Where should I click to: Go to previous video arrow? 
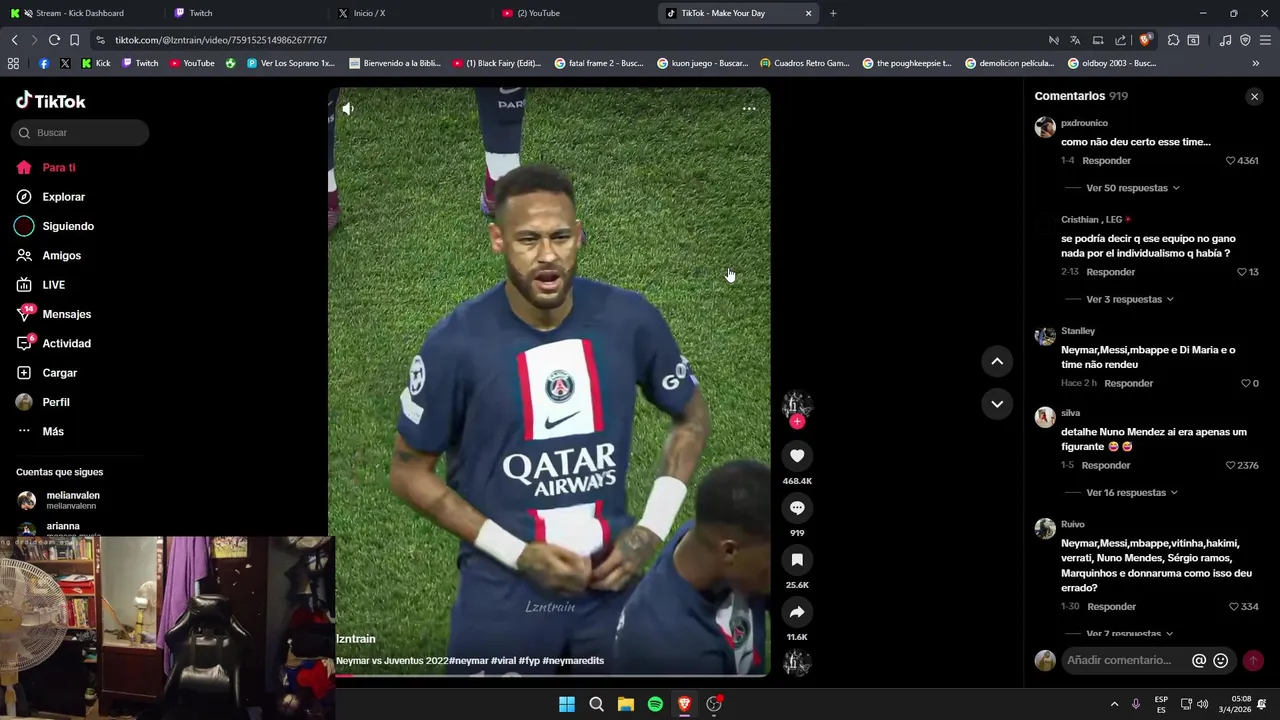997,361
